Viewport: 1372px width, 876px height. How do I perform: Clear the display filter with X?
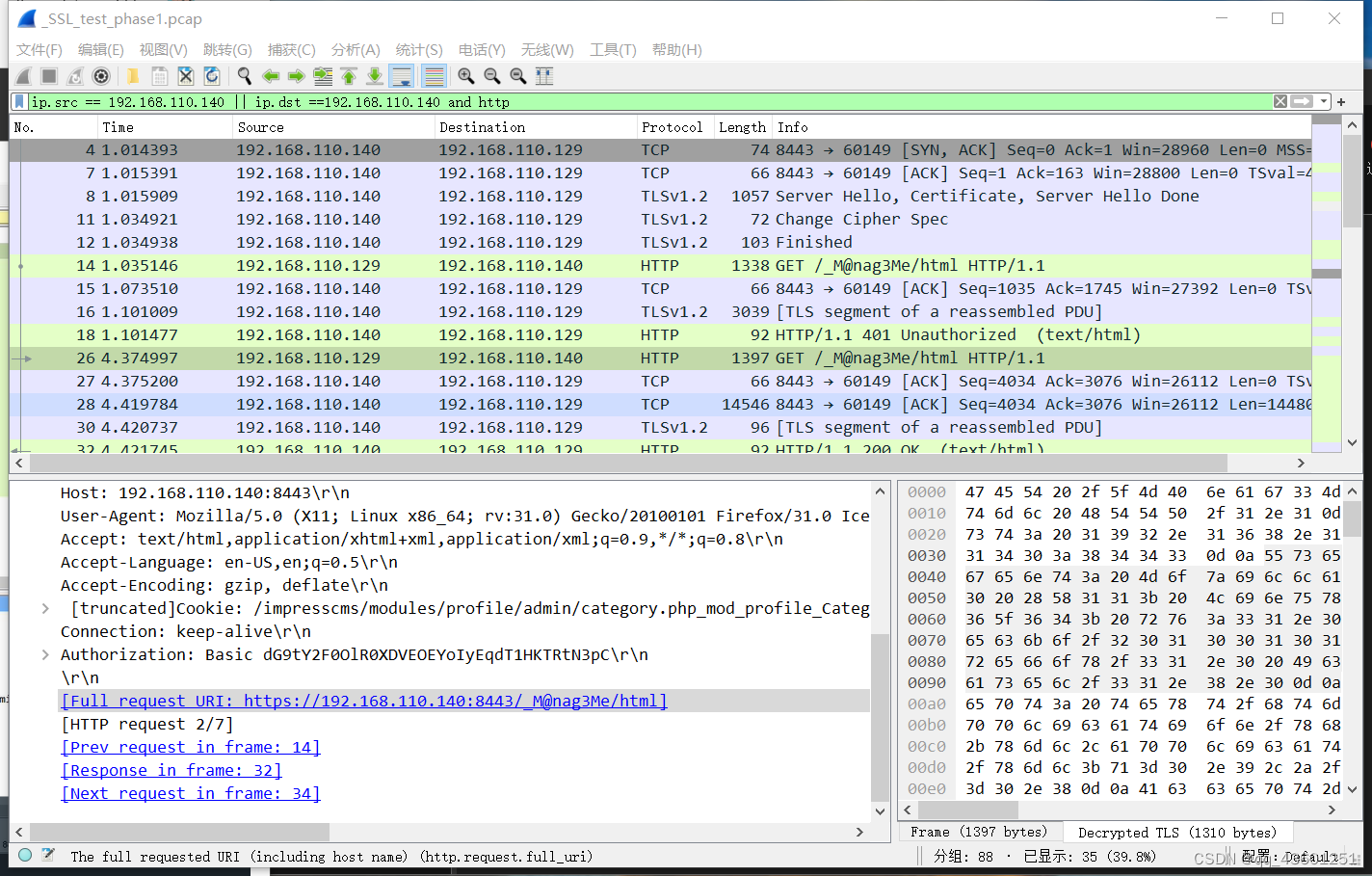coord(1280,101)
